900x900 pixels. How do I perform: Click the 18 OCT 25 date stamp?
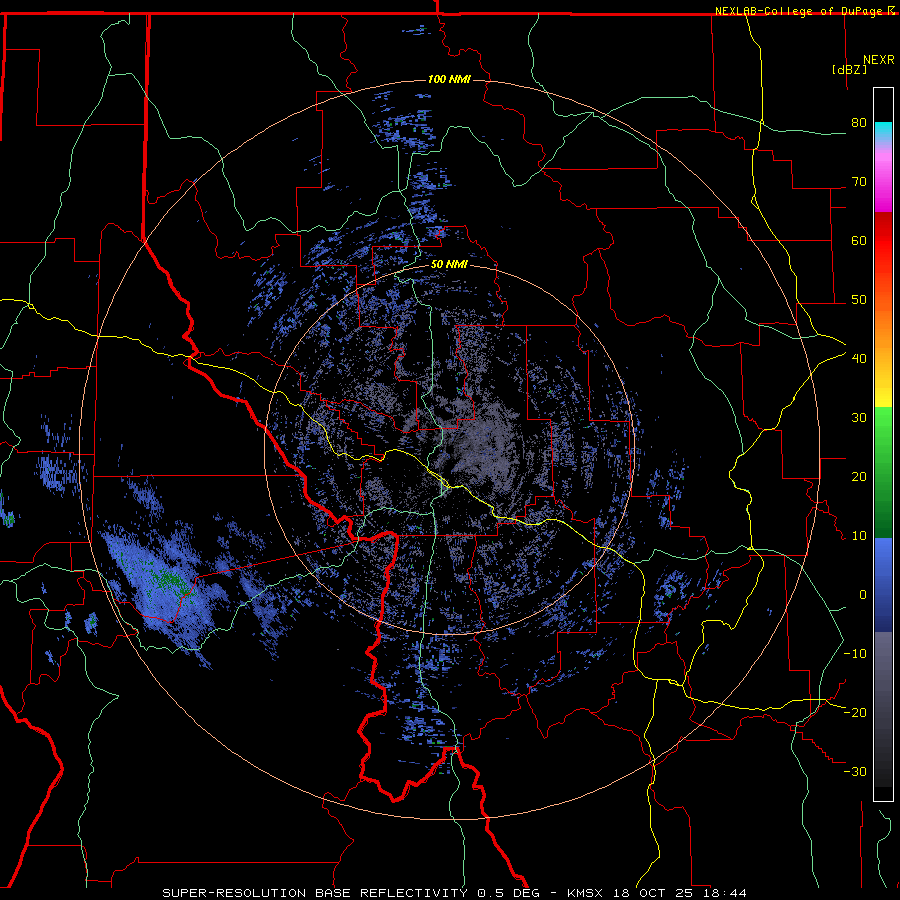655,893
